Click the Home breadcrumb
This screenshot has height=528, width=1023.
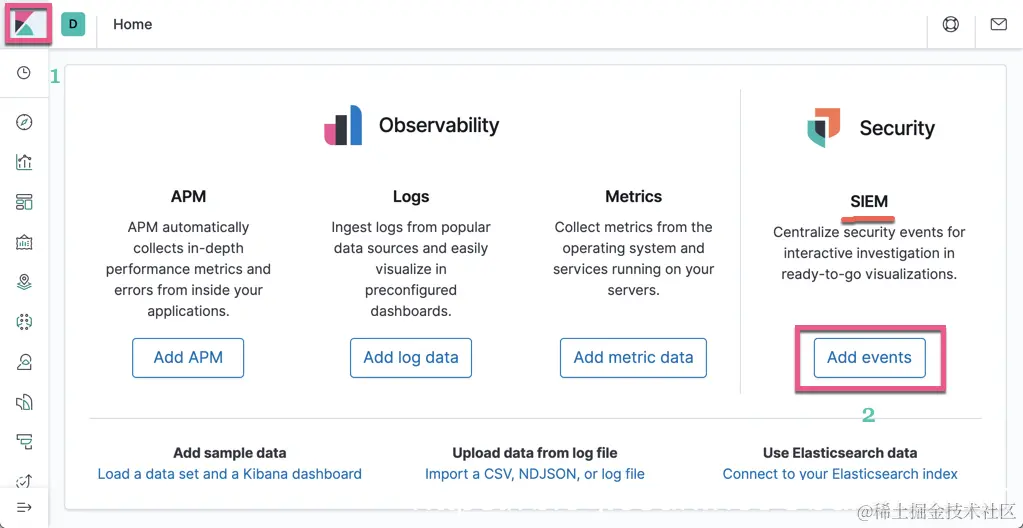[132, 24]
